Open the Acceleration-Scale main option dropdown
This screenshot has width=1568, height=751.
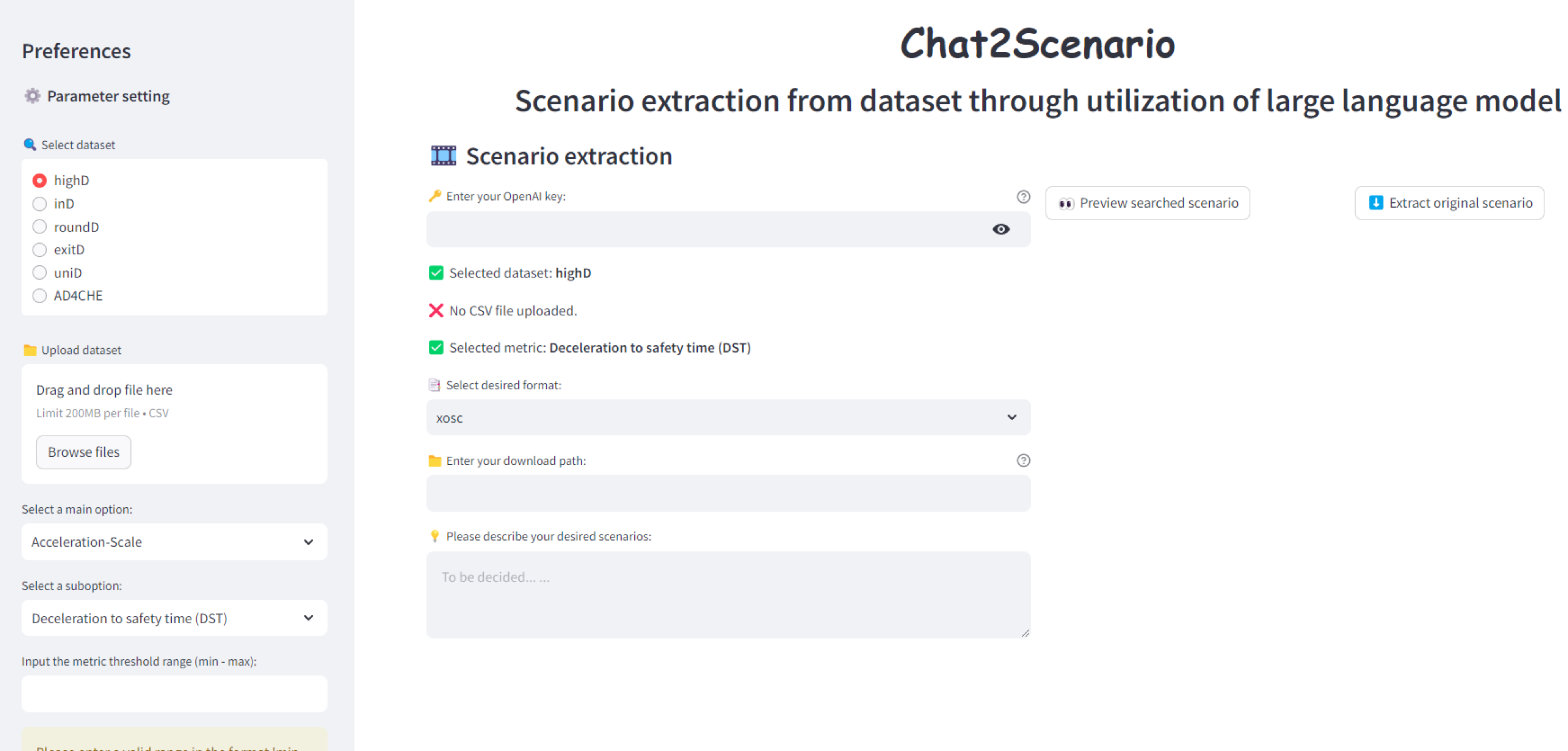pyautogui.click(x=174, y=542)
